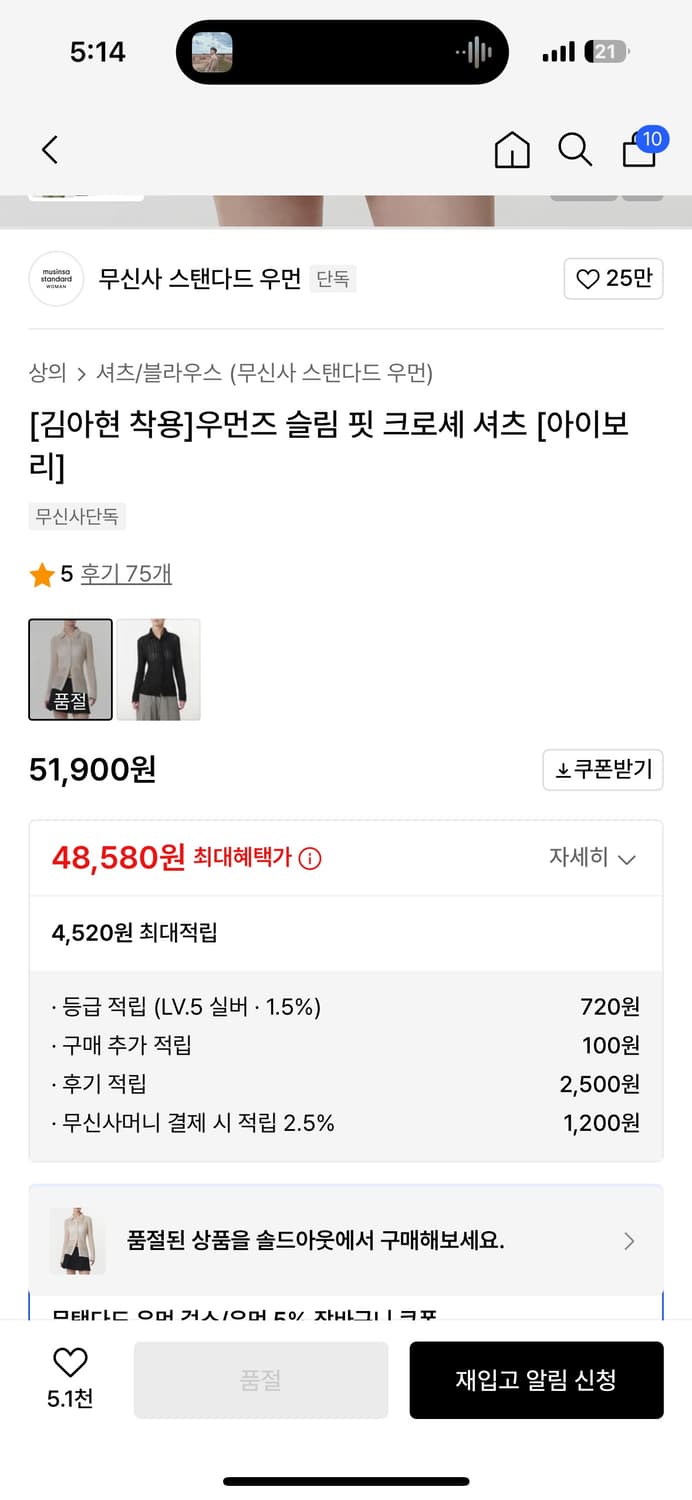
Task: Tap the Dynamic Island audio waveform
Action: pos(474,52)
